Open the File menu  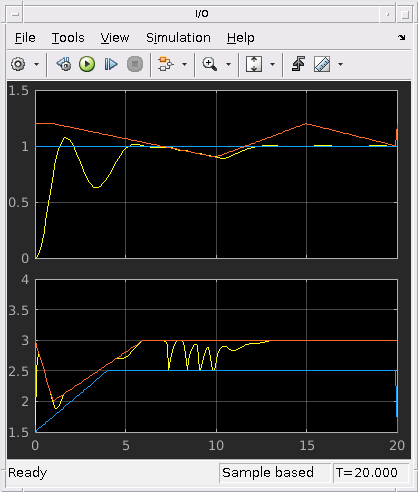coord(25,38)
